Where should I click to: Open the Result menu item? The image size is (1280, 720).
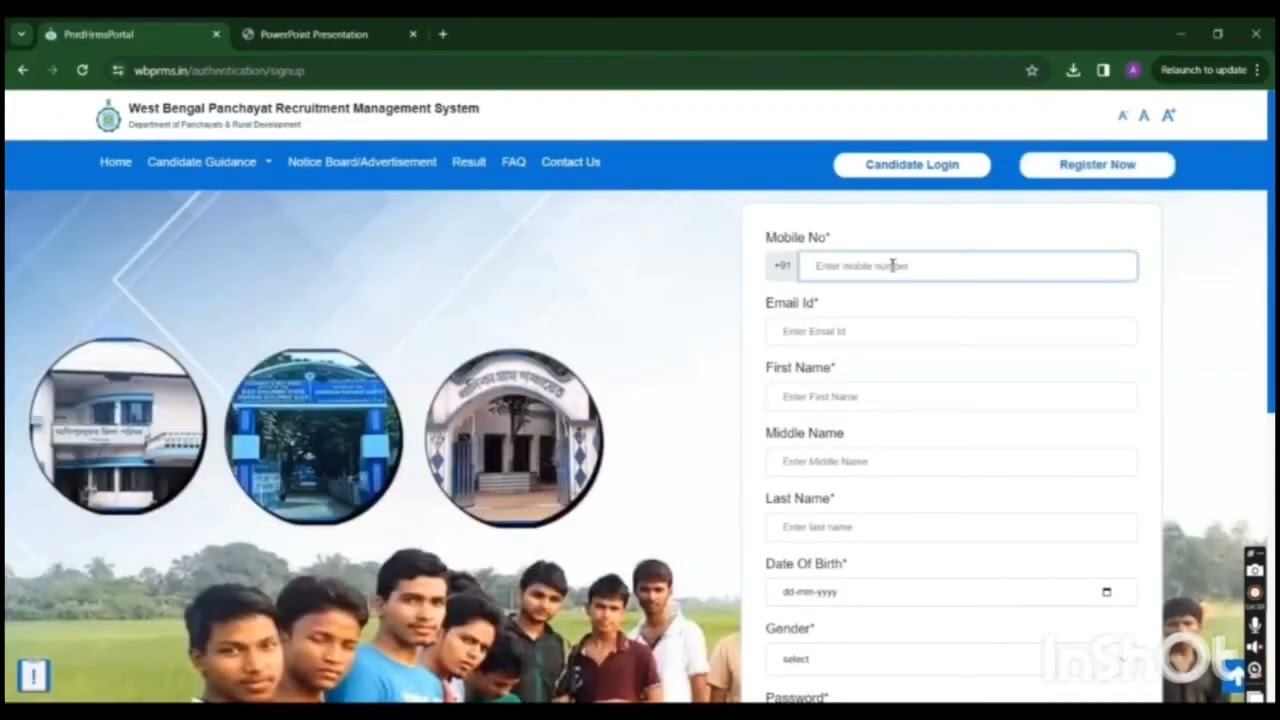[469, 162]
